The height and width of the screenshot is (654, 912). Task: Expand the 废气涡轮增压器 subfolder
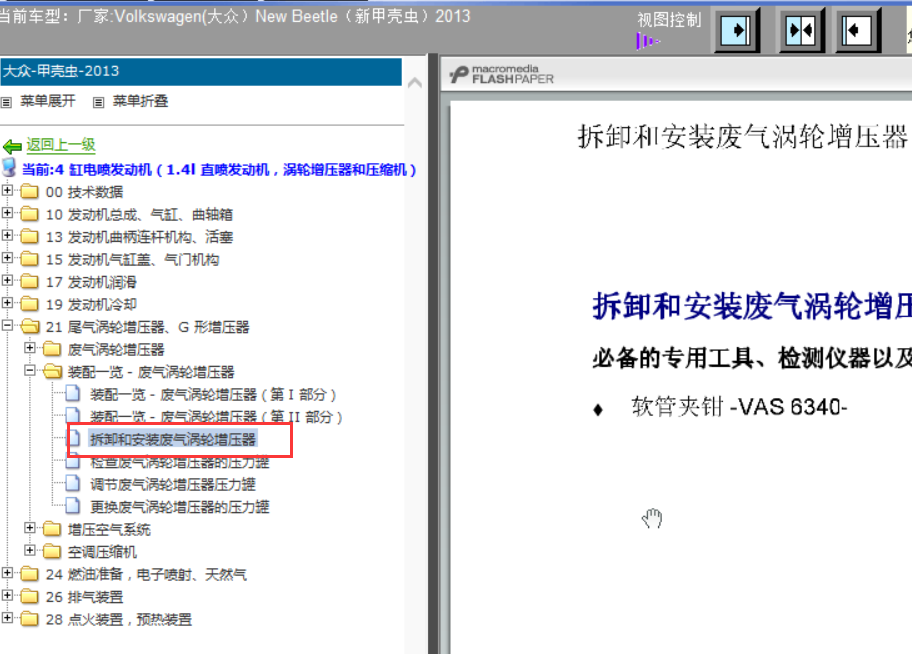click(x=30, y=348)
